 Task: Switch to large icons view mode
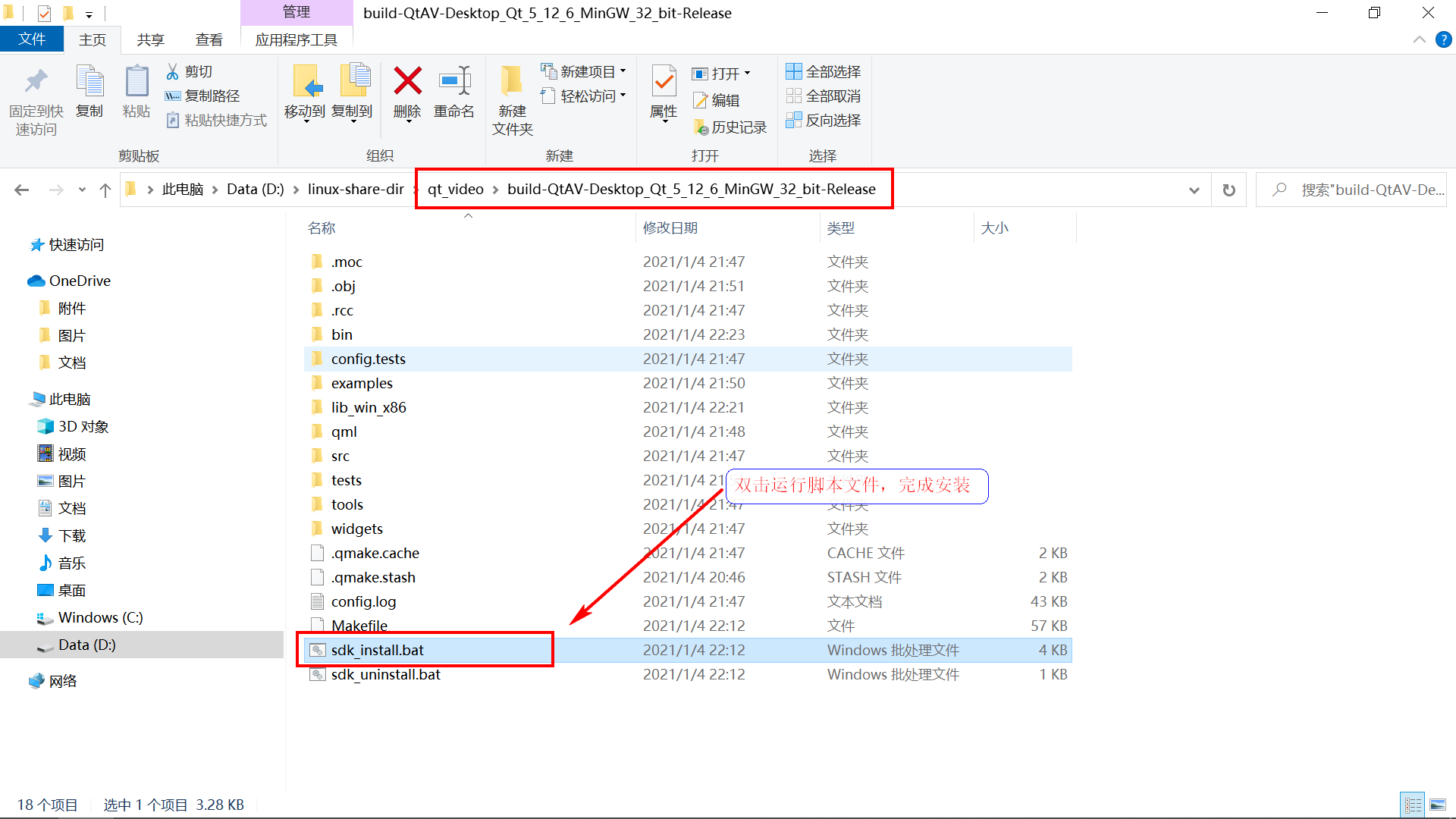1437,805
